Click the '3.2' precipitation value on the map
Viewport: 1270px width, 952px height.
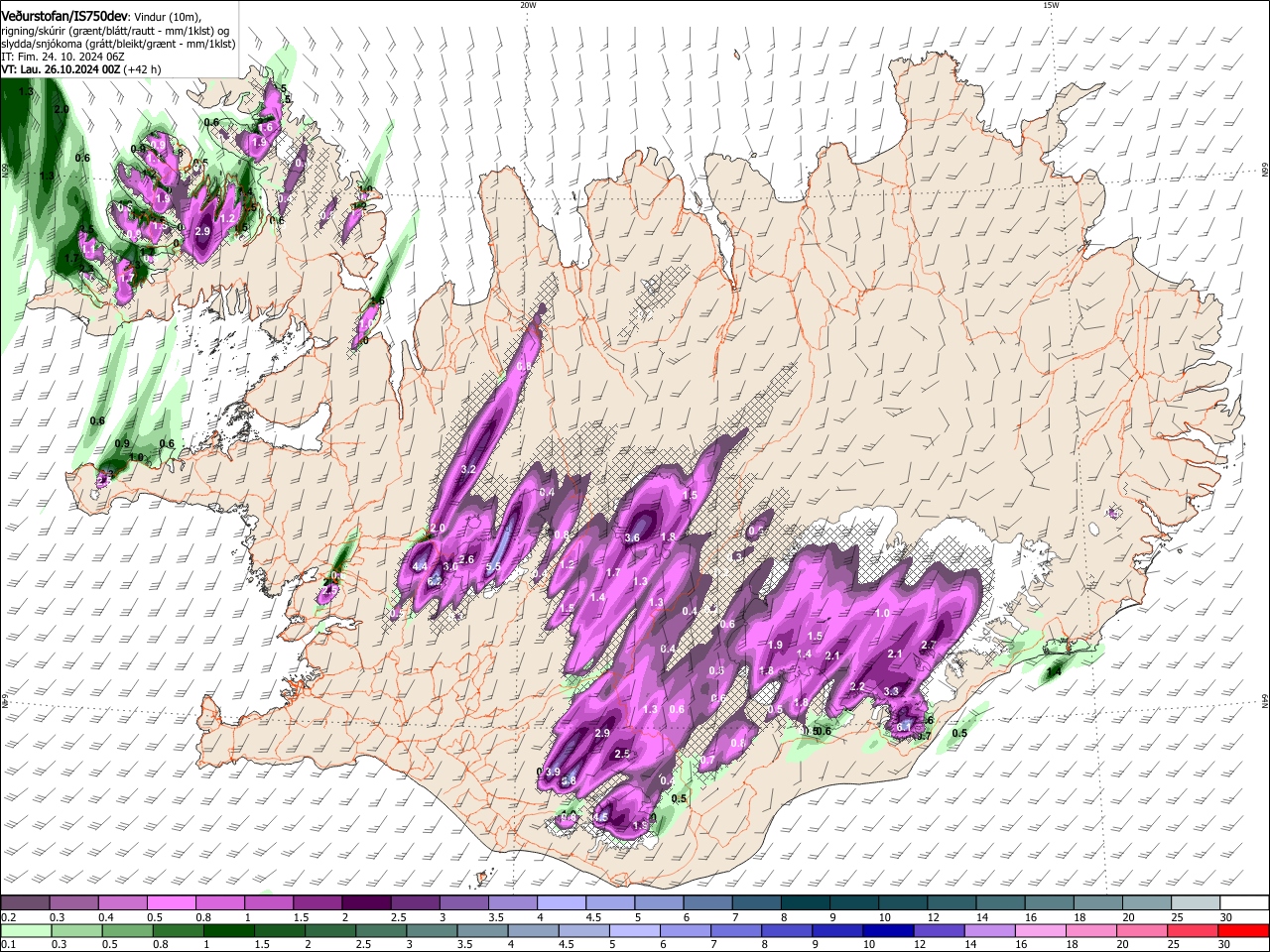pyautogui.click(x=469, y=469)
